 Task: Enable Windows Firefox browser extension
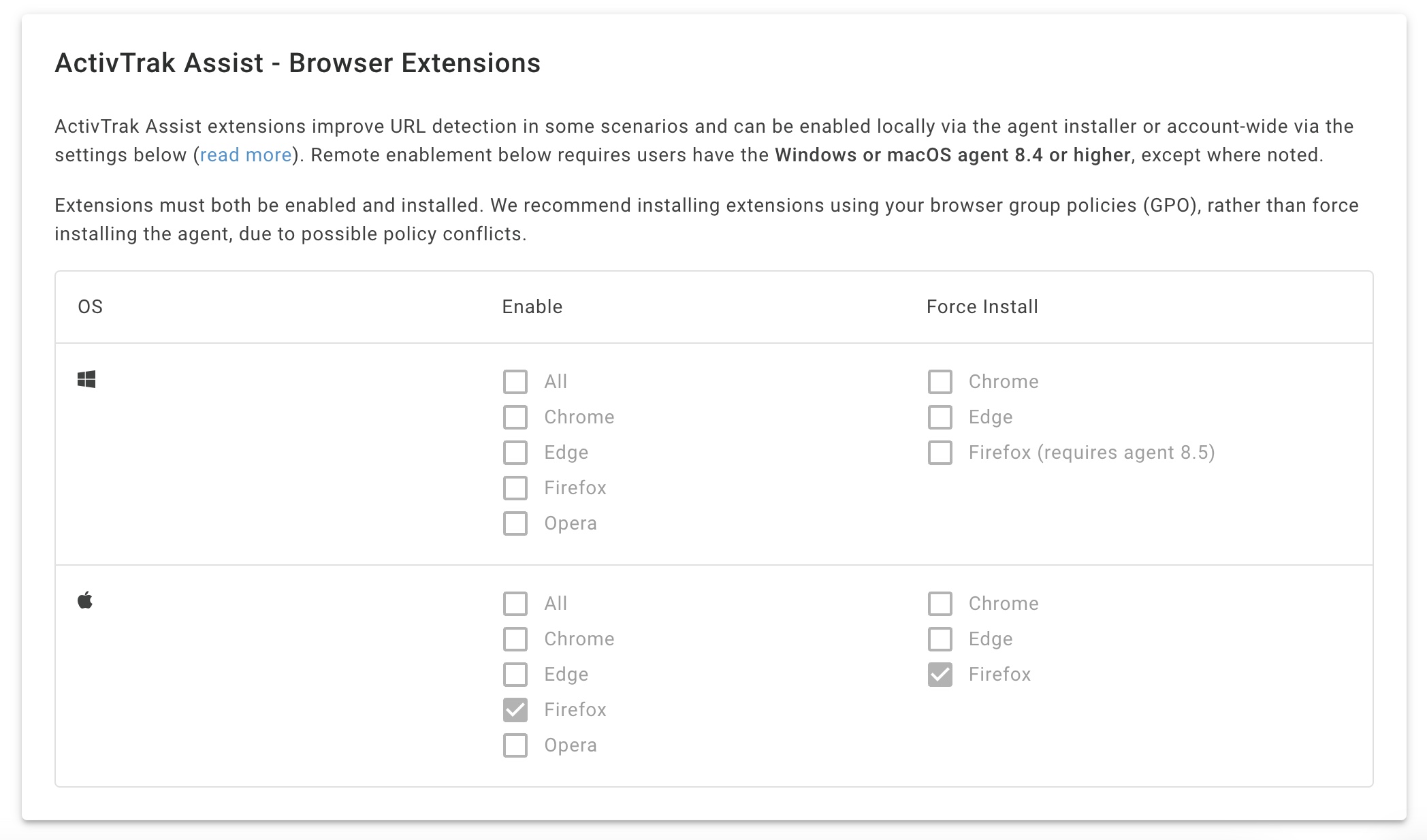click(516, 488)
